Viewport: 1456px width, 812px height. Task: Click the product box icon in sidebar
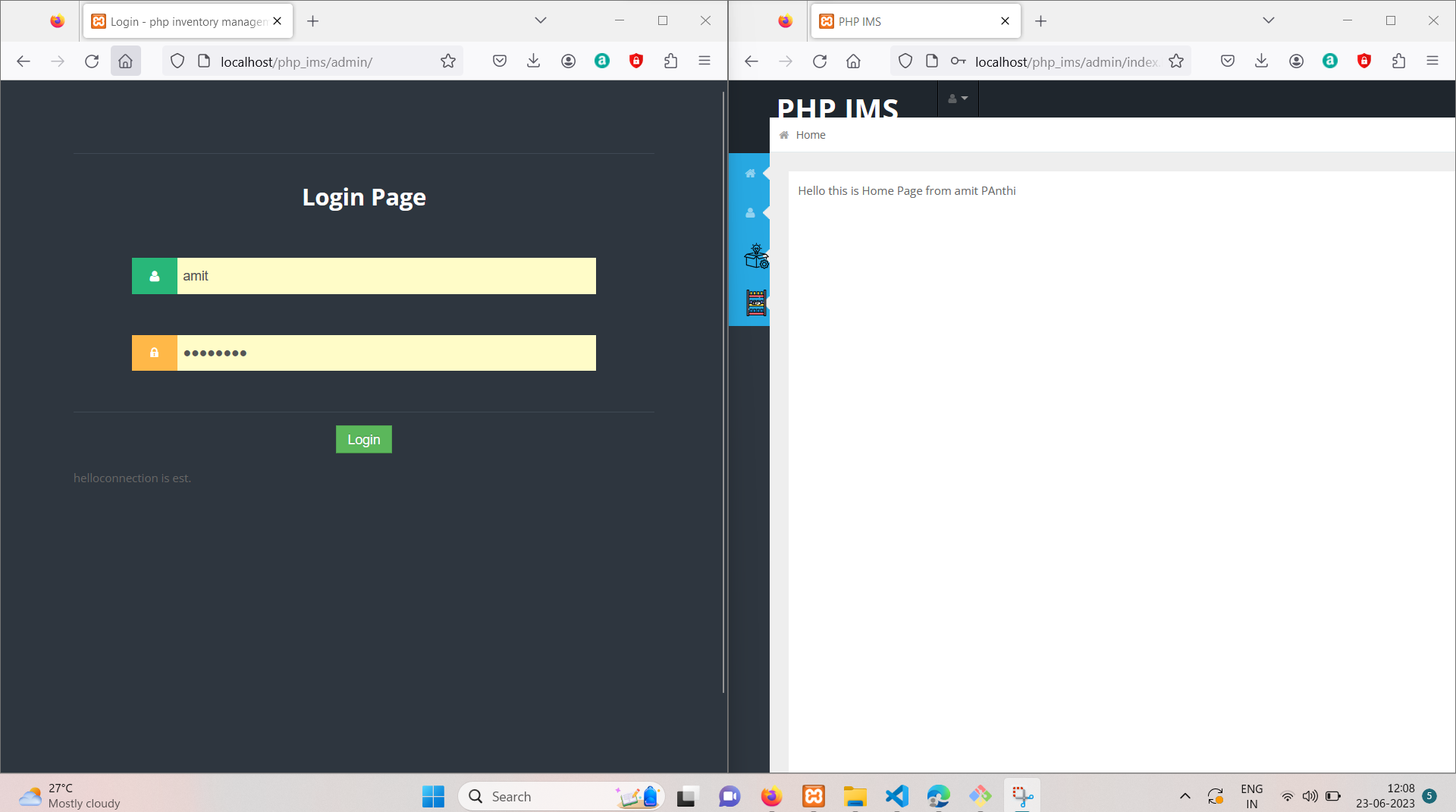pyautogui.click(x=755, y=256)
